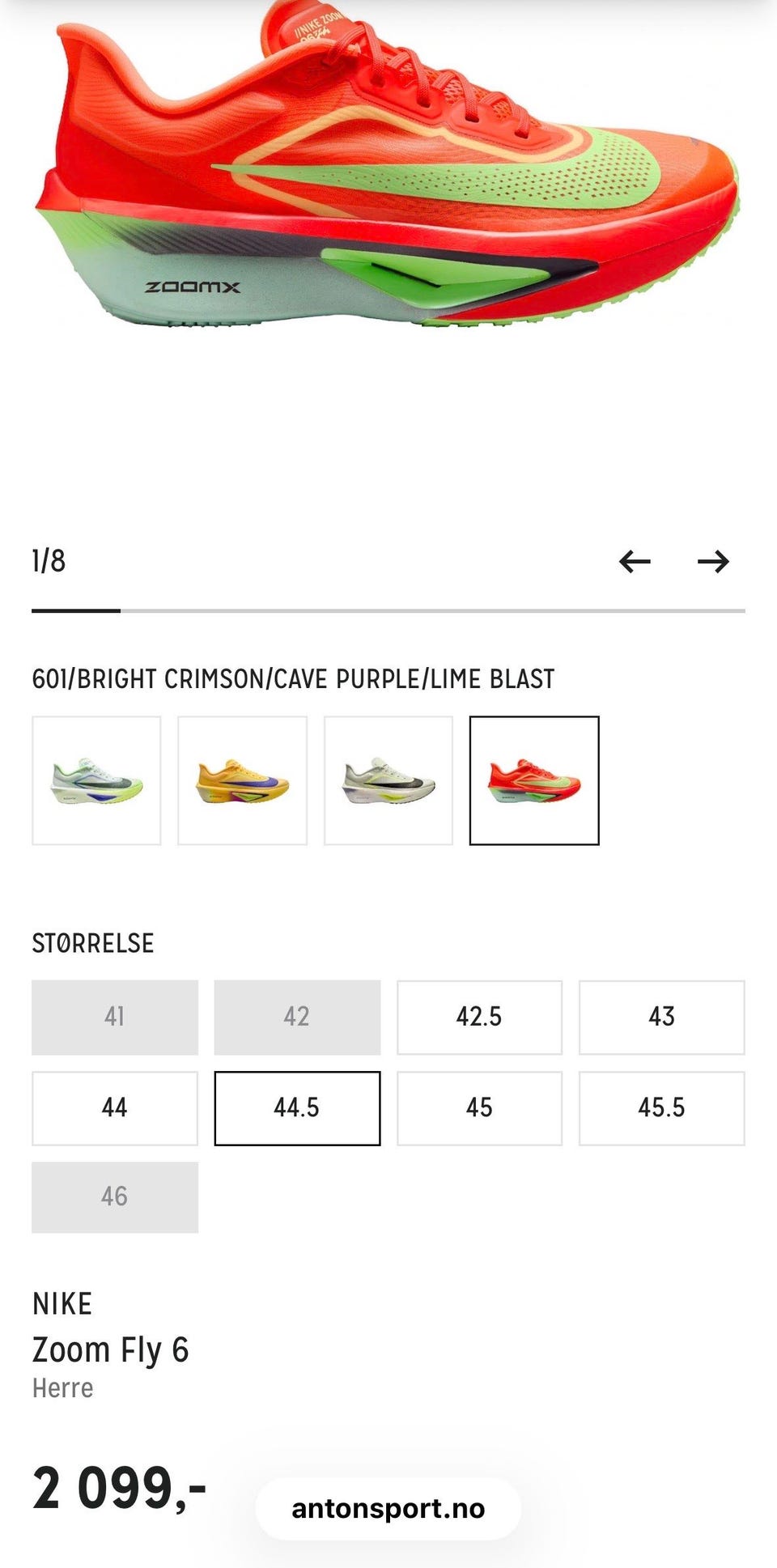Select the white and lime green colorway thumbnail
Image resolution: width=777 pixels, height=1568 pixels.
click(96, 780)
